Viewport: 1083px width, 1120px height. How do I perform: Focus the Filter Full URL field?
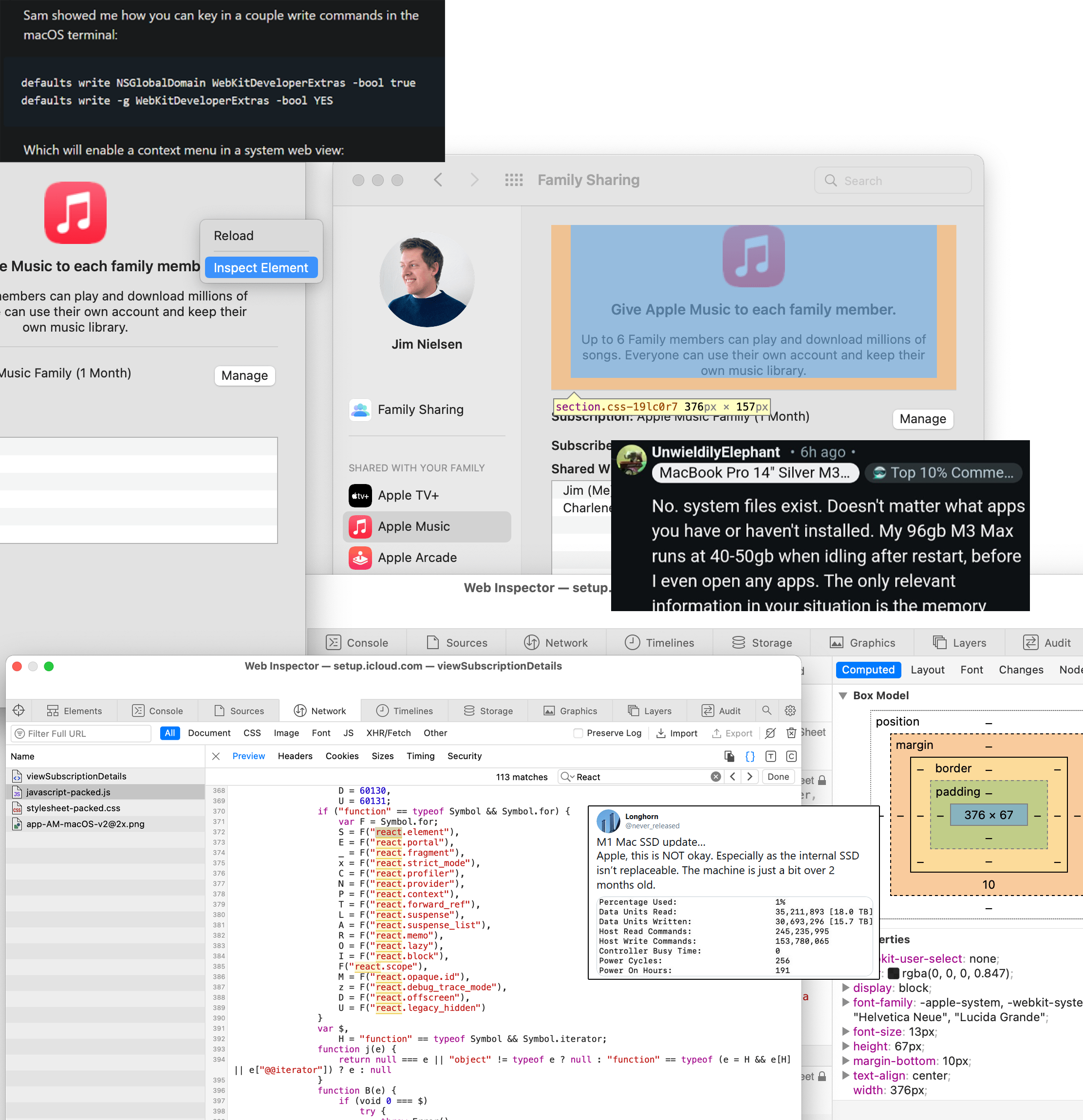coord(81,733)
